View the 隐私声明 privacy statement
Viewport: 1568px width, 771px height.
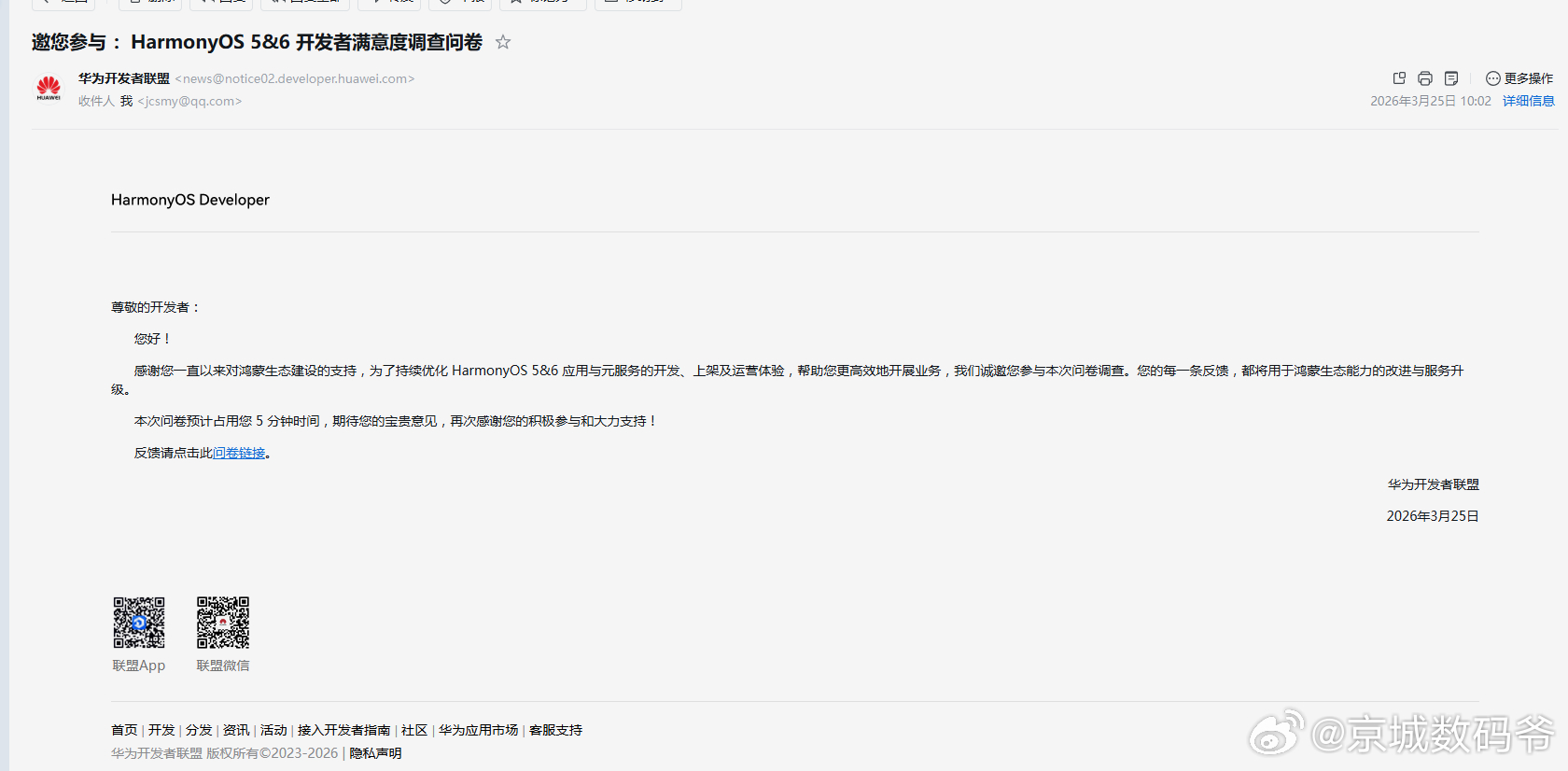pos(375,753)
